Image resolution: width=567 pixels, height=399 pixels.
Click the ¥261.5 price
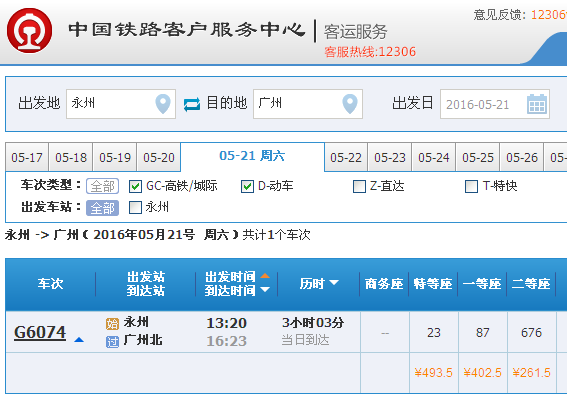tap(531, 373)
